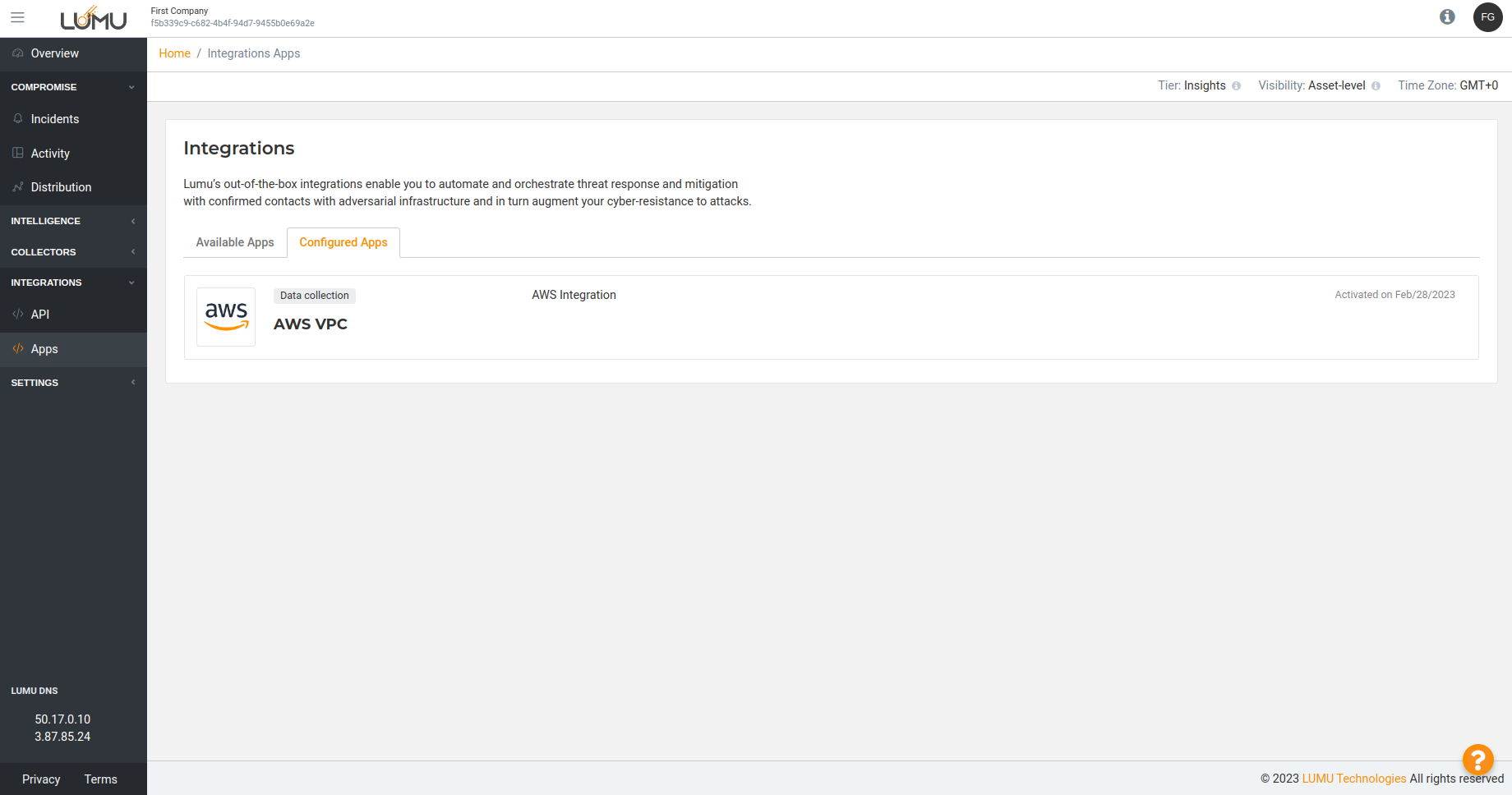Go to Home via breadcrumb link
Screen dimensions: 1512x795
pos(174,53)
